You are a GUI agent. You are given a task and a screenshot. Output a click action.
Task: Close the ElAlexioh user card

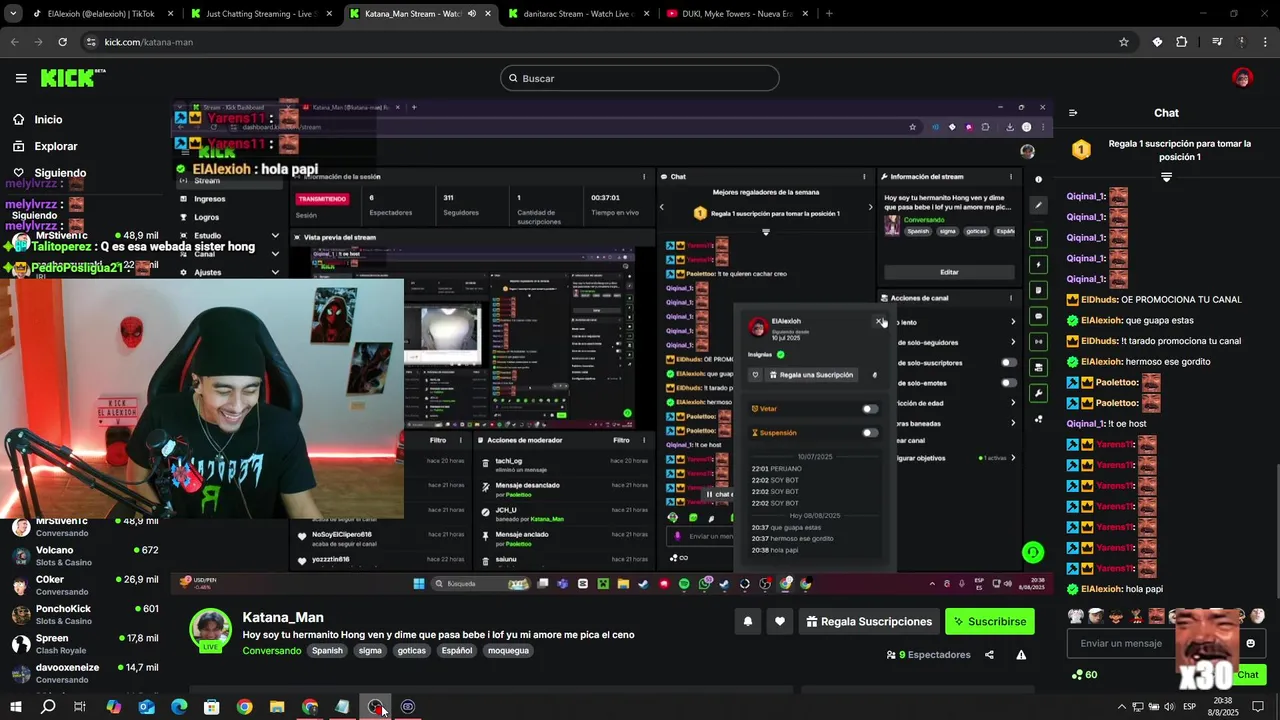pyautogui.click(x=879, y=321)
